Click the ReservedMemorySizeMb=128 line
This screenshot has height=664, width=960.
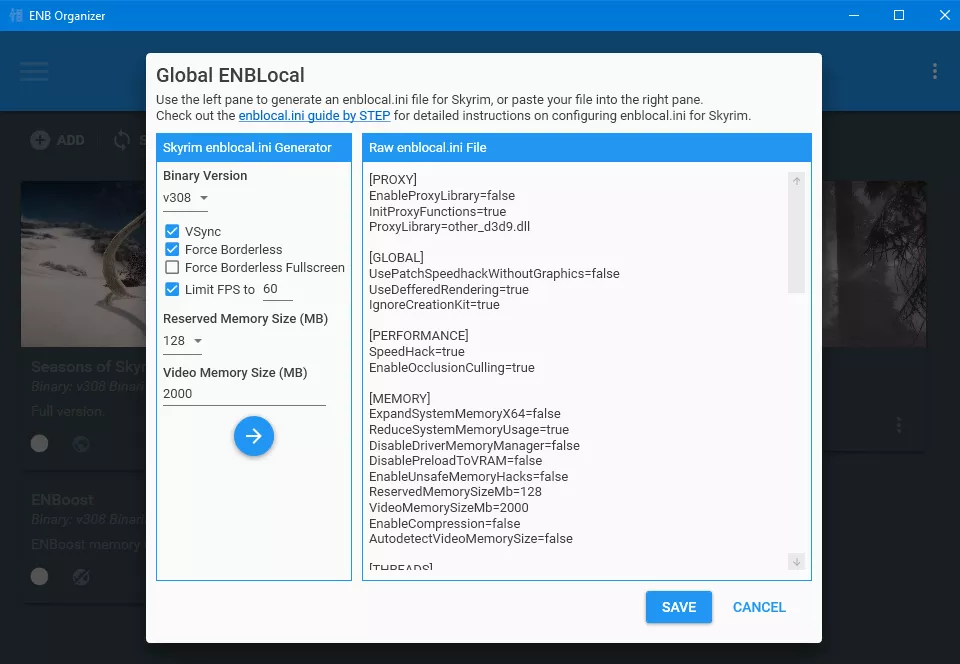coord(455,492)
